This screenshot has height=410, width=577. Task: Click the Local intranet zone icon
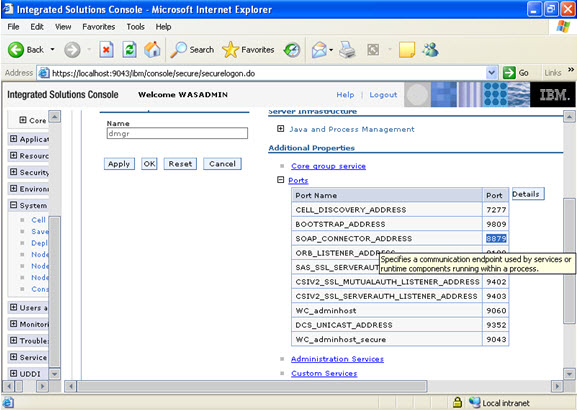tap(475, 402)
